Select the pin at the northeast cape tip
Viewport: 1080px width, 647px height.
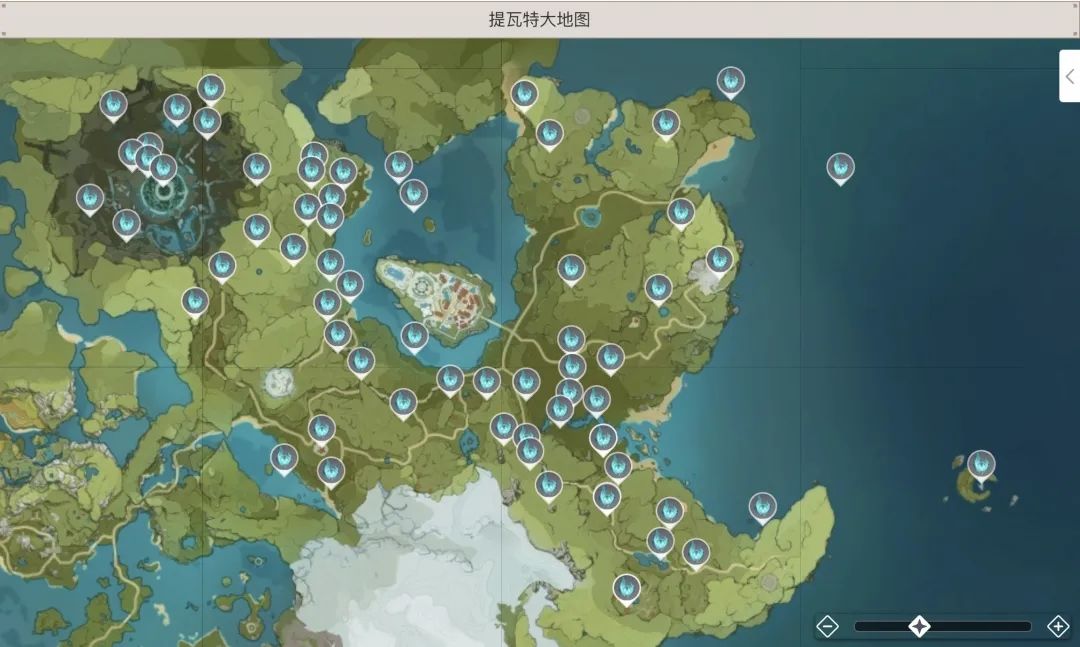(731, 83)
